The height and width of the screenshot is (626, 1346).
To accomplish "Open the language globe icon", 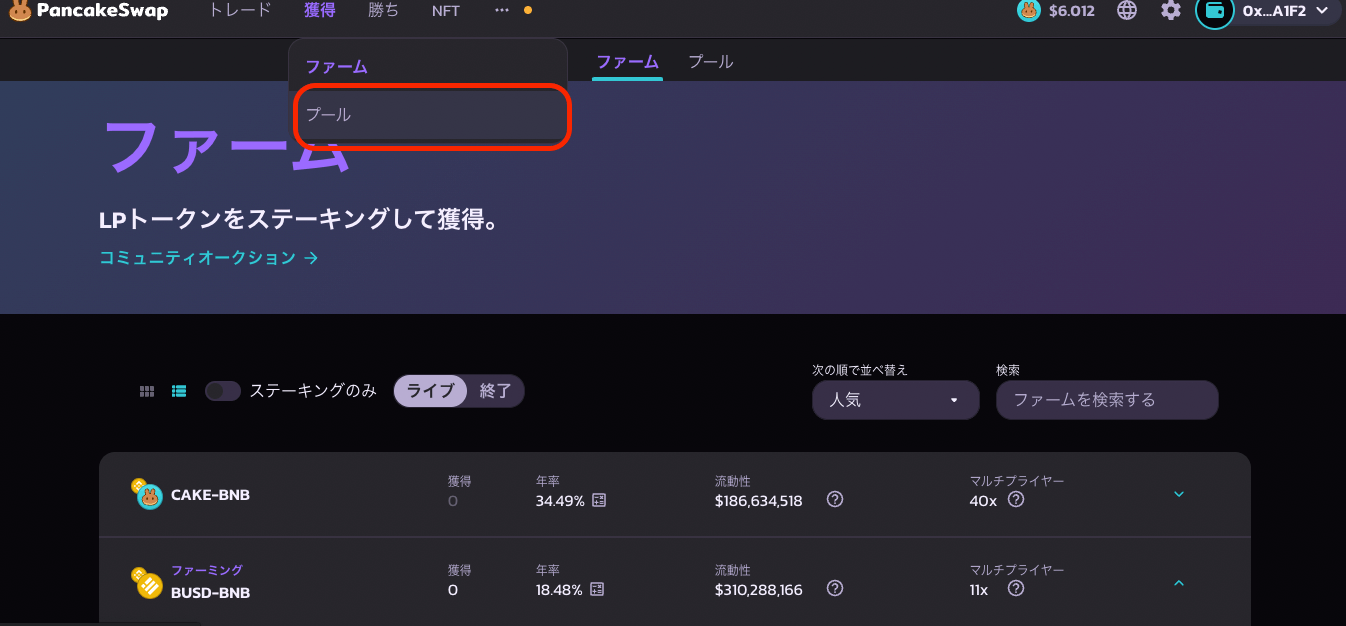I will [x=1127, y=11].
